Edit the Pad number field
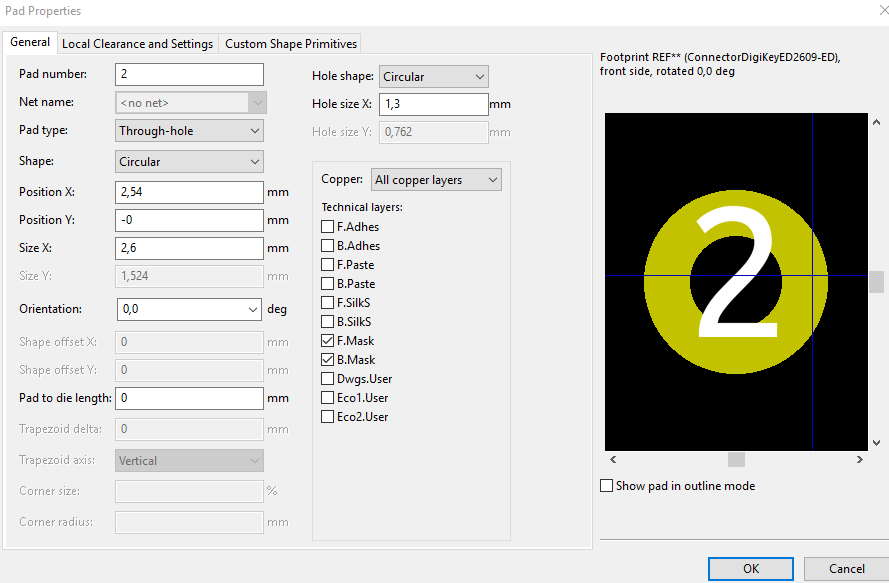Screen dimensions: 889x583 coord(189,74)
